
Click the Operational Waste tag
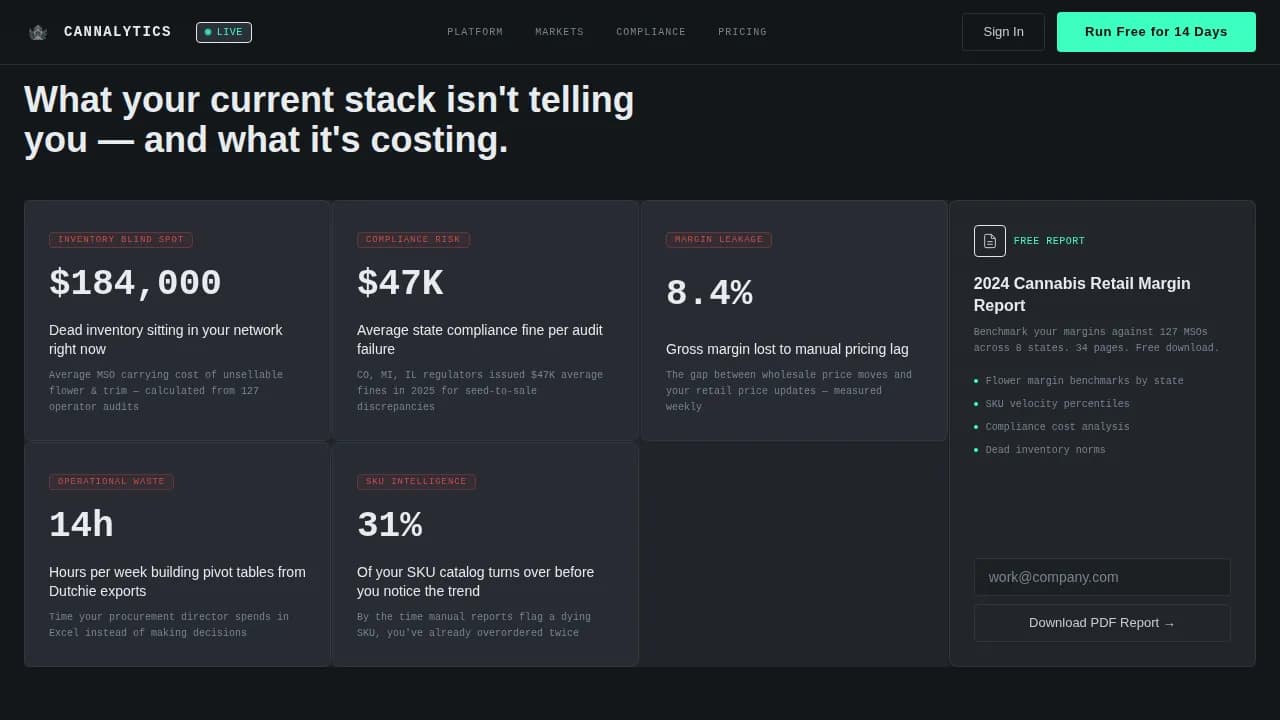111,482
